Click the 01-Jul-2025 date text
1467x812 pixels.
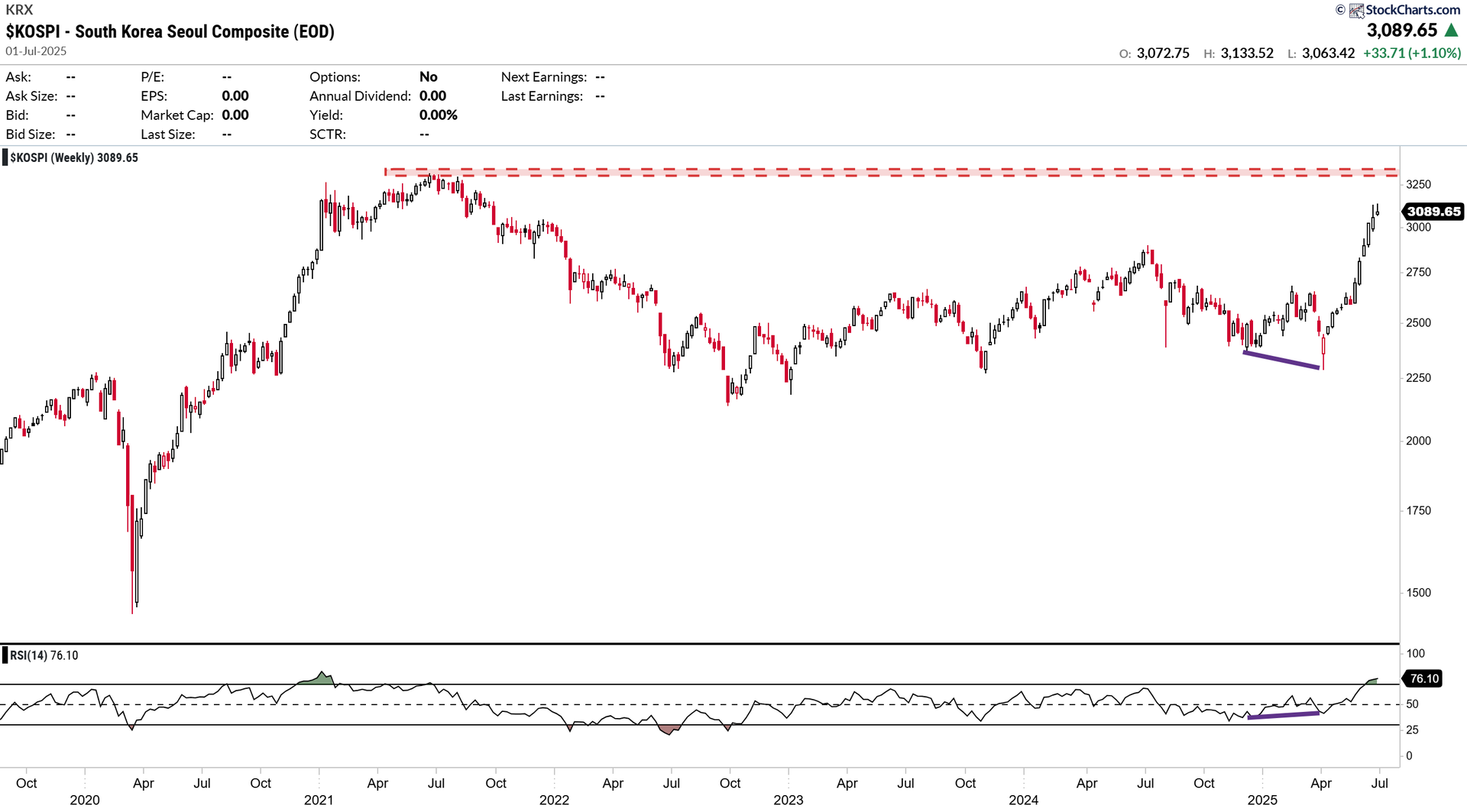point(36,51)
